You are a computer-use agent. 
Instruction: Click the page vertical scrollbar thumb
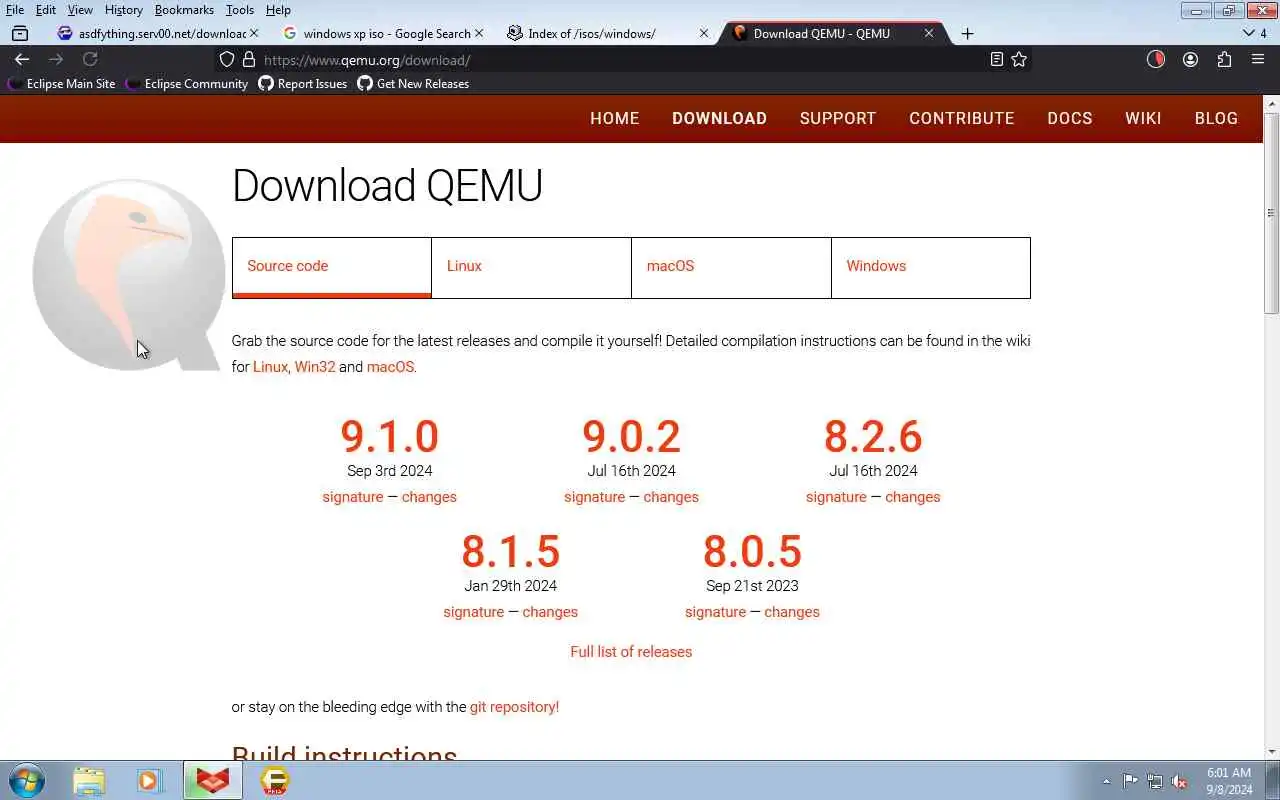click(1272, 214)
